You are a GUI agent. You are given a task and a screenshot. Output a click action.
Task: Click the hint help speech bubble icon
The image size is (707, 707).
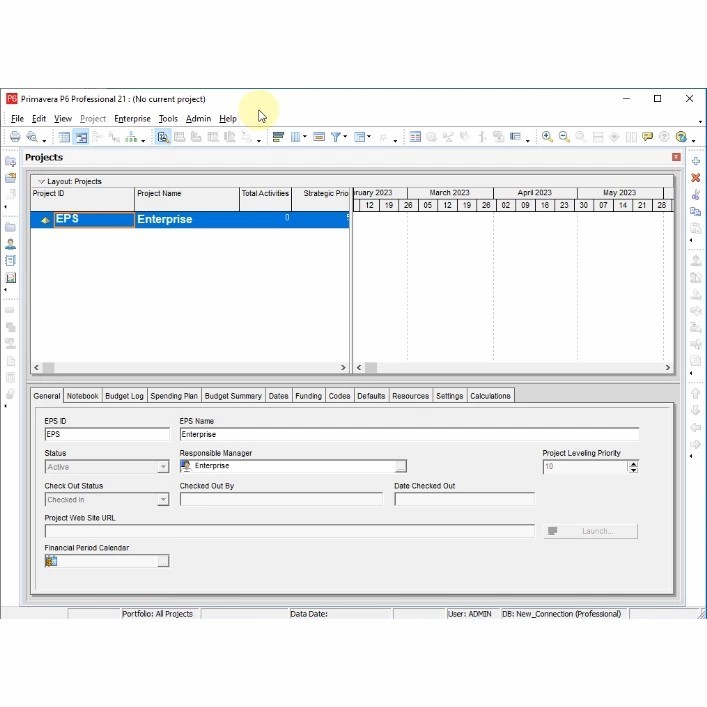pos(647,137)
